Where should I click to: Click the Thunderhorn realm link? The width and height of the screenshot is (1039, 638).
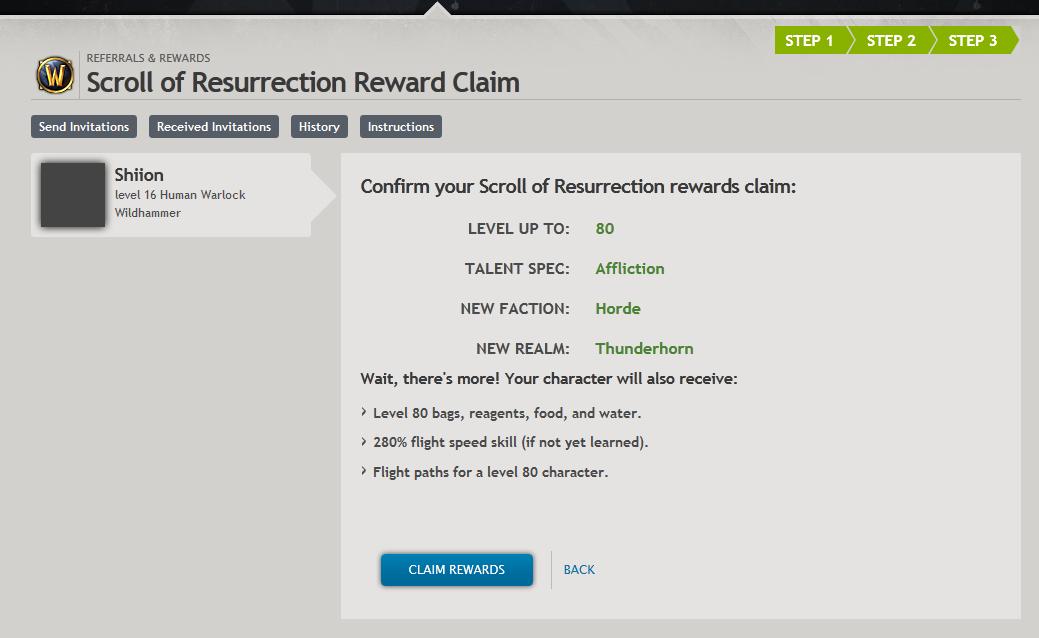(644, 348)
